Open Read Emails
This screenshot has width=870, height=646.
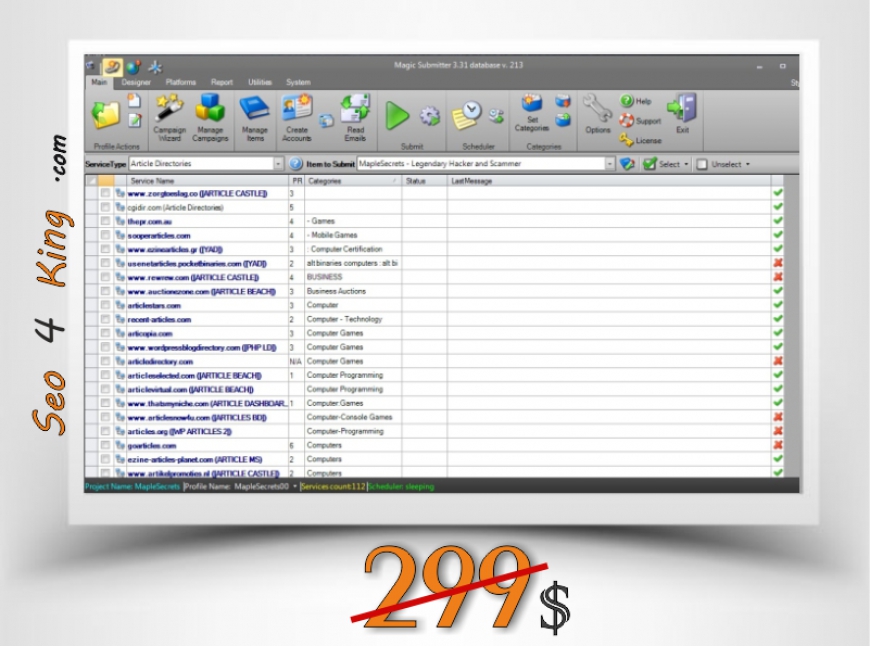pos(355,118)
